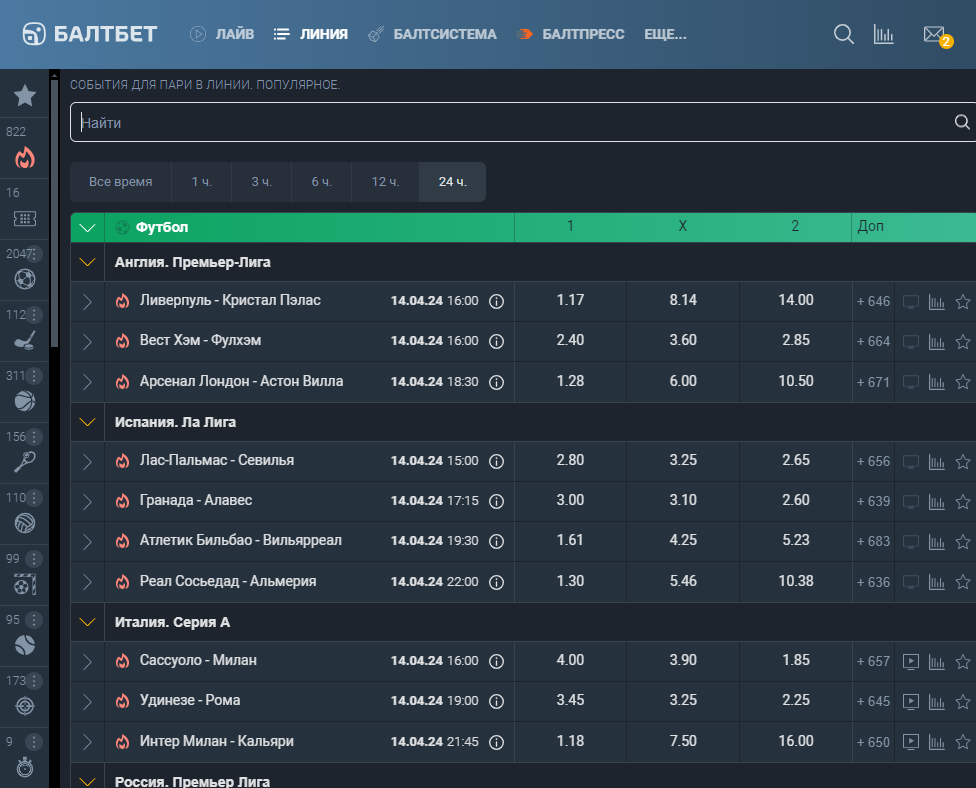The image size is (976, 788).
Task: Open statistics chart icon in header
Action: (883, 34)
